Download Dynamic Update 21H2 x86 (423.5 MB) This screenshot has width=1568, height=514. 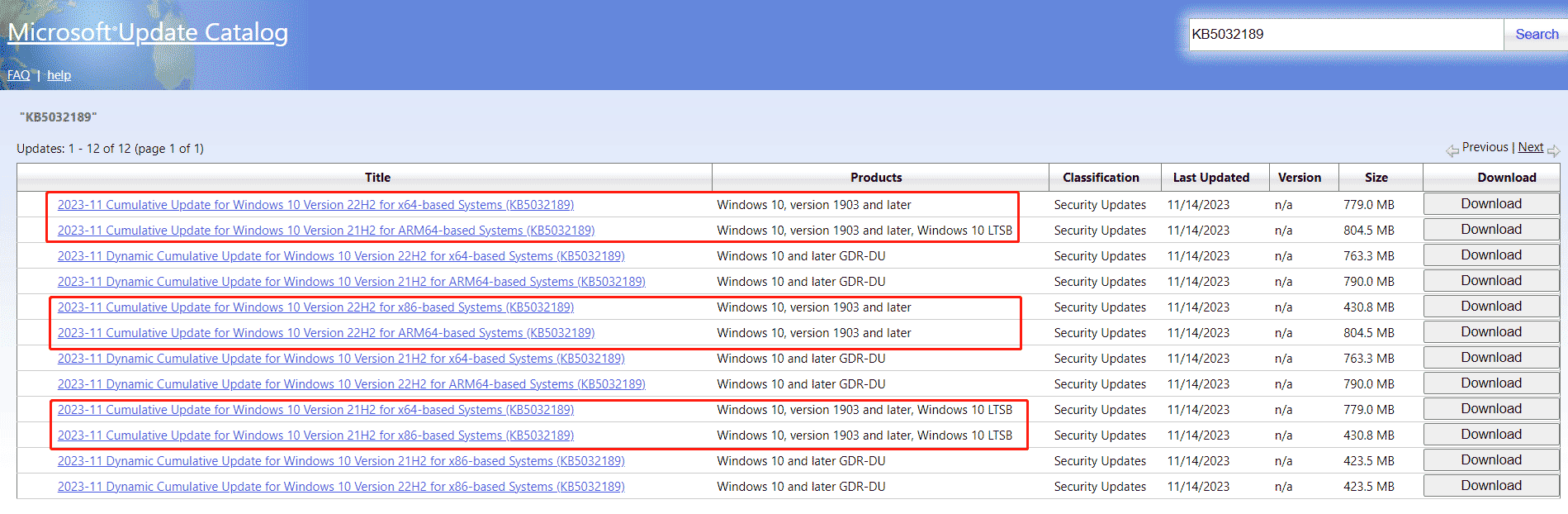(1491, 460)
